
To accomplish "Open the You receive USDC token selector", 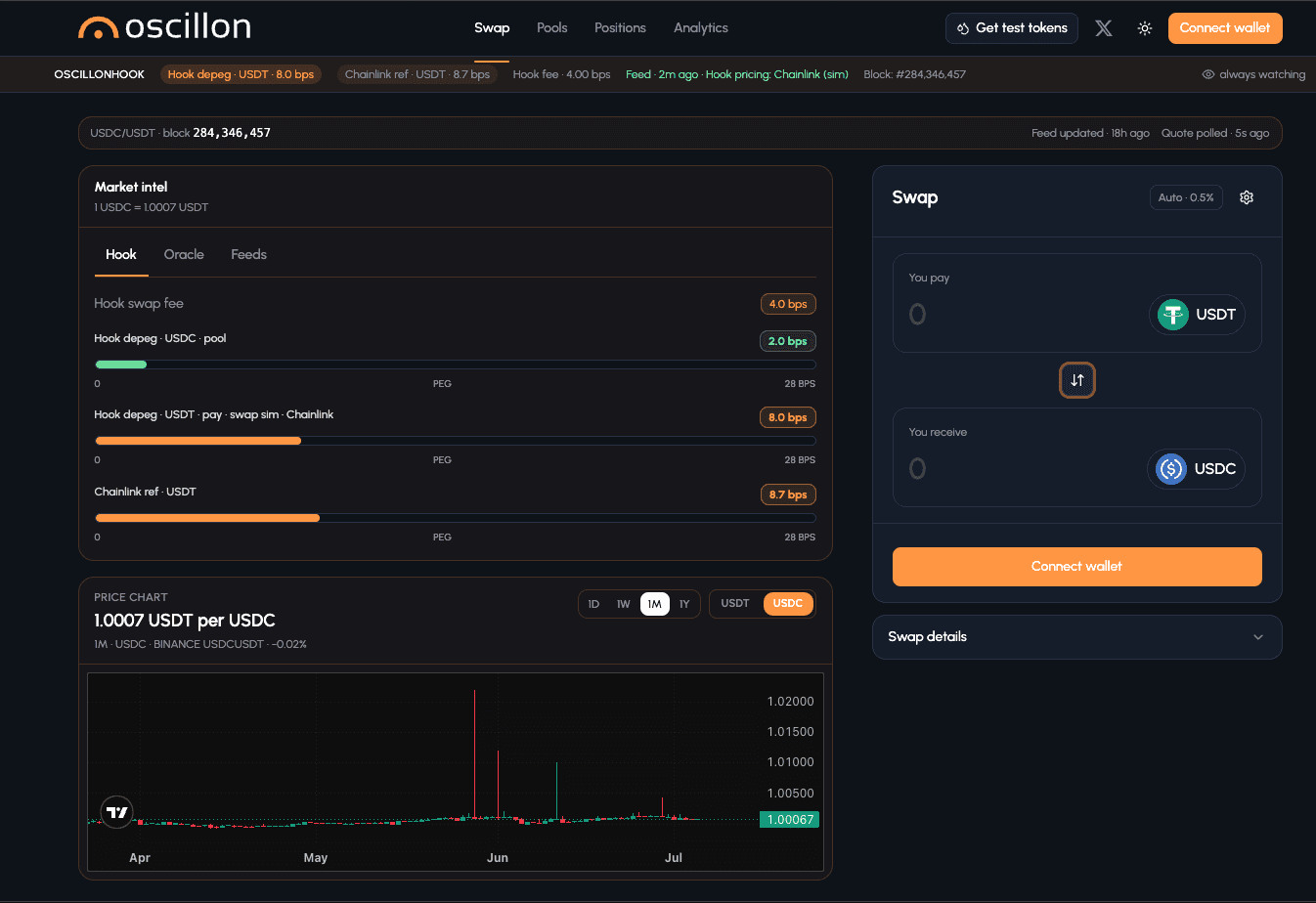I will point(1197,469).
